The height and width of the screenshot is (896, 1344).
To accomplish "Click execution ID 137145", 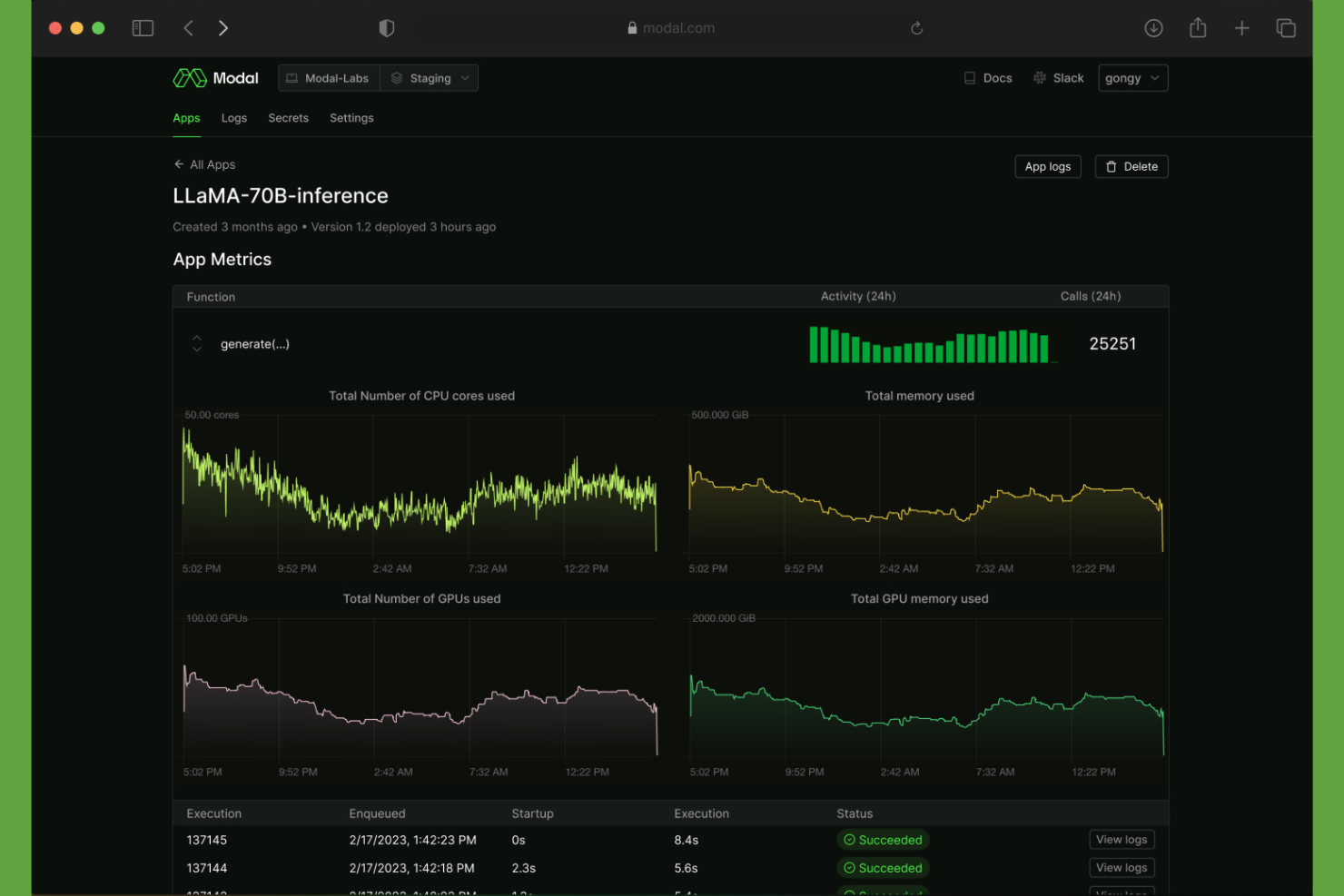I will (207, 841).
